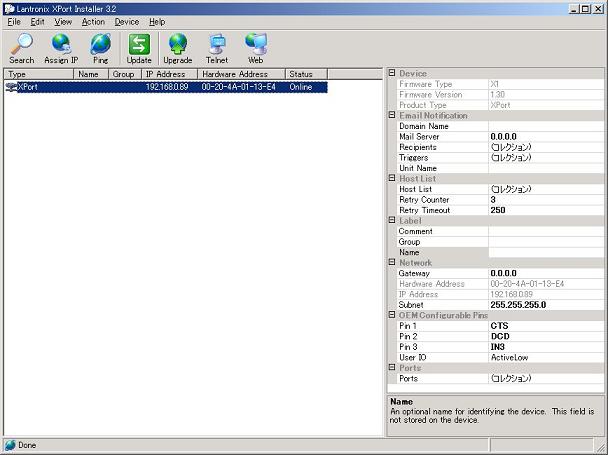Screen dimensions: 608x455
Task: Open Telnet from the toolbar
Action: tap(217, 48)
